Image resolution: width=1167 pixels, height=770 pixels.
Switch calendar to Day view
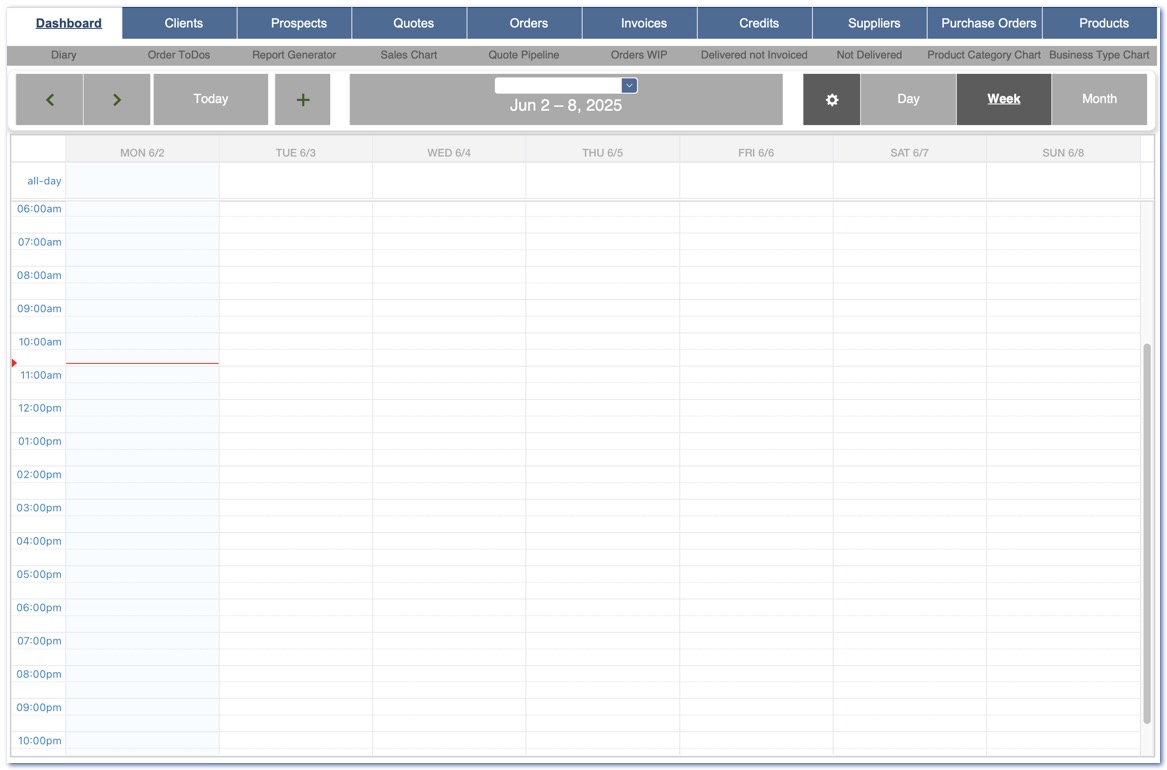pos(908,99)
